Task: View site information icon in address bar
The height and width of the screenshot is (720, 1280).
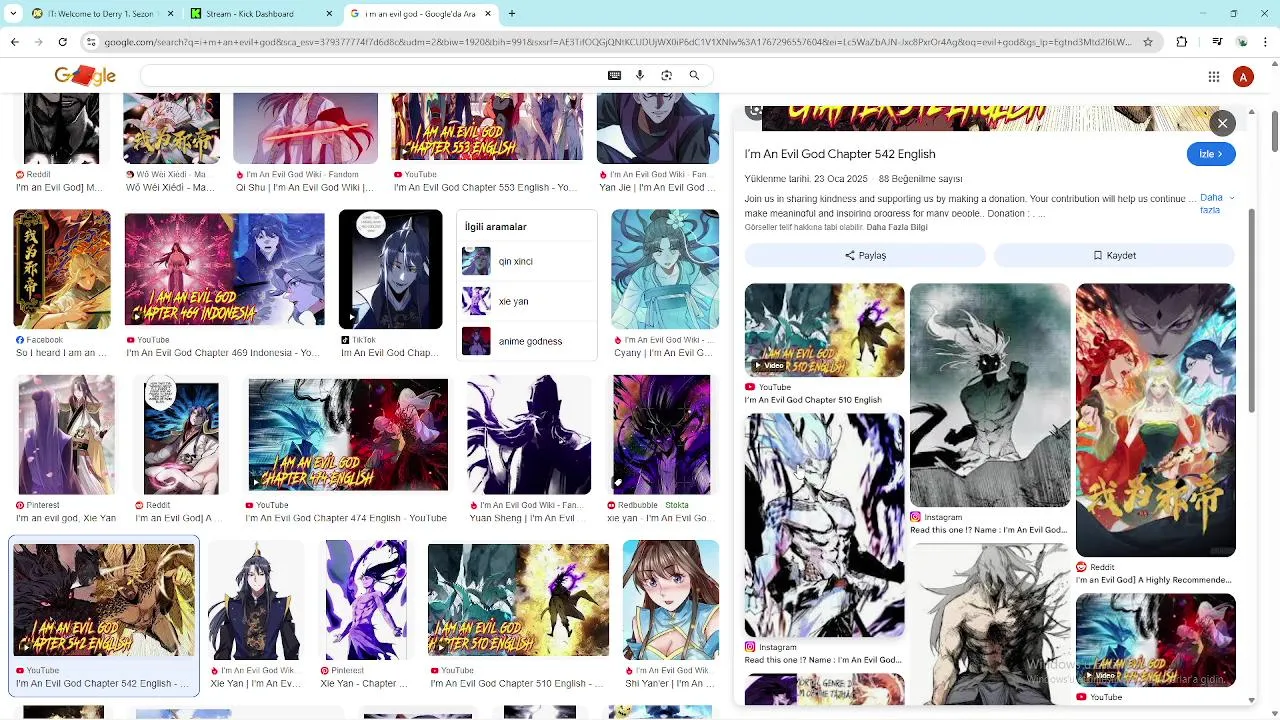Action: tap(91, 42)
